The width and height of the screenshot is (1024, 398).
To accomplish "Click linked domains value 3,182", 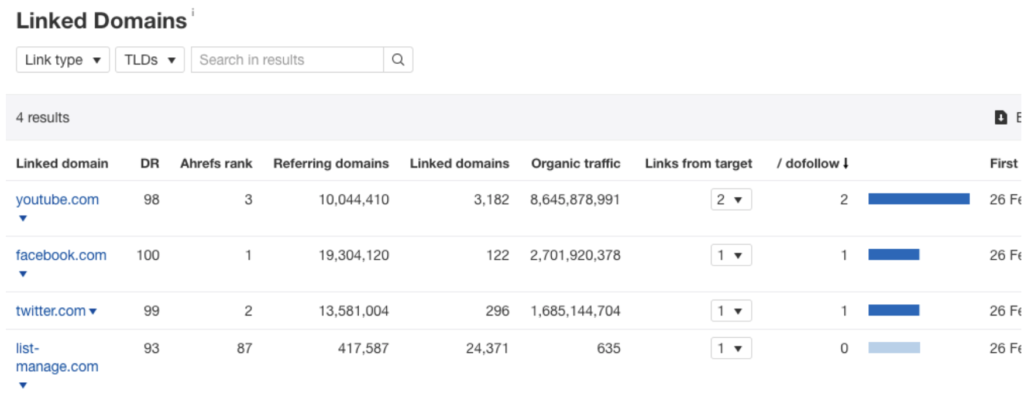I will point(492,199).
